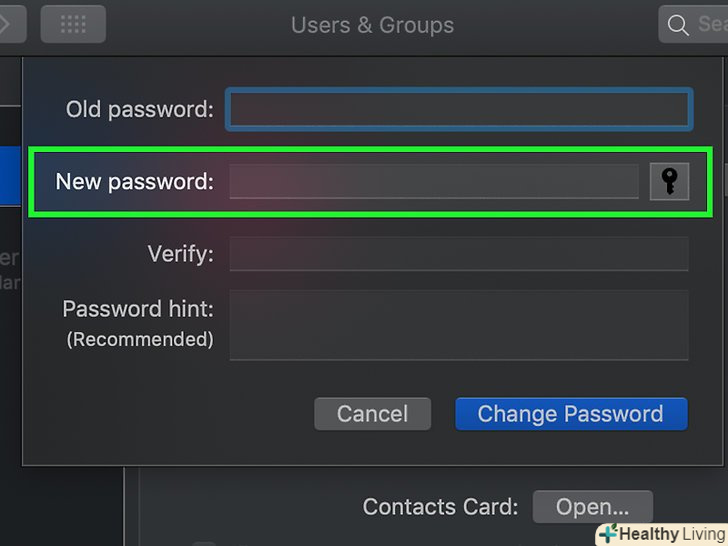Focus the Old password field
The width and height of the screenshot is (728, 546).
coord(459,109)
